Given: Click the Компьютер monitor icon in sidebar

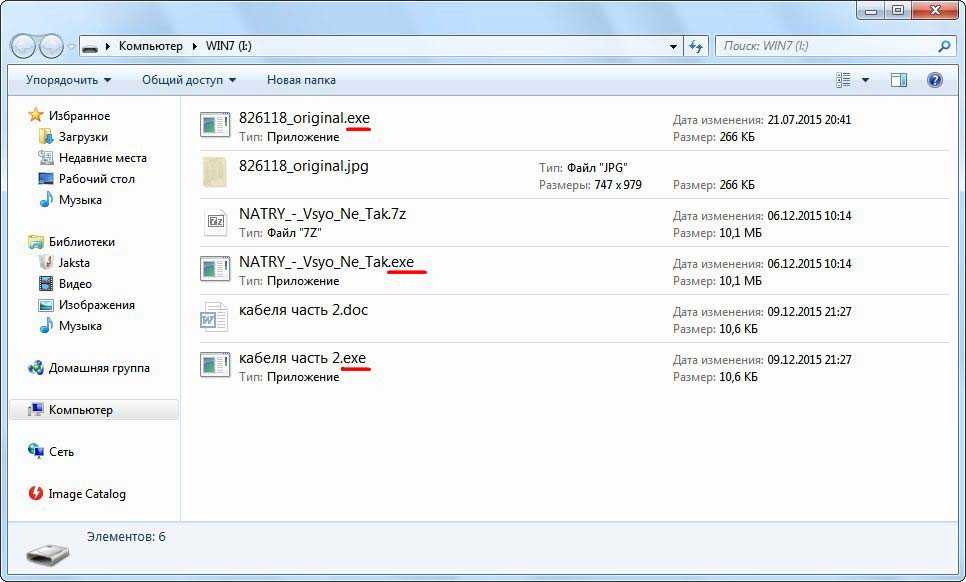Looking at the screenshot, I should click(36, 410).
